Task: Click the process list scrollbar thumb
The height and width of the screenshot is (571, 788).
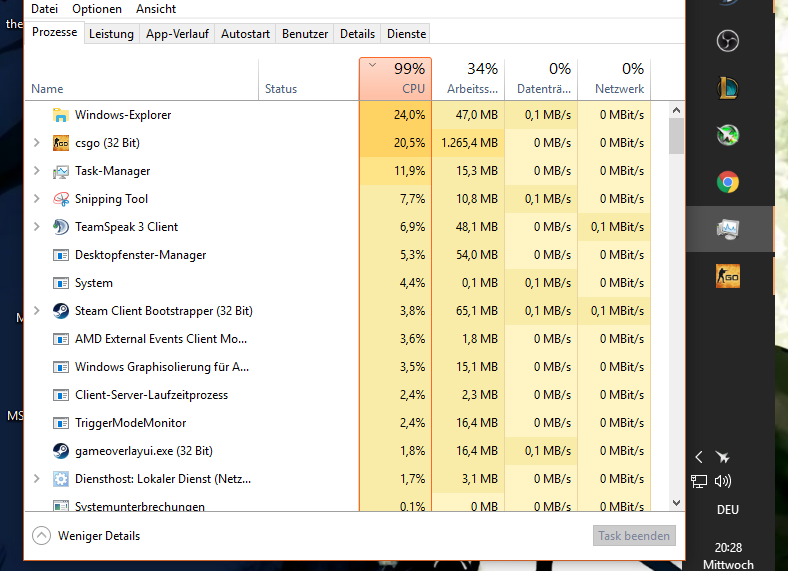Action: coord(676,136)
